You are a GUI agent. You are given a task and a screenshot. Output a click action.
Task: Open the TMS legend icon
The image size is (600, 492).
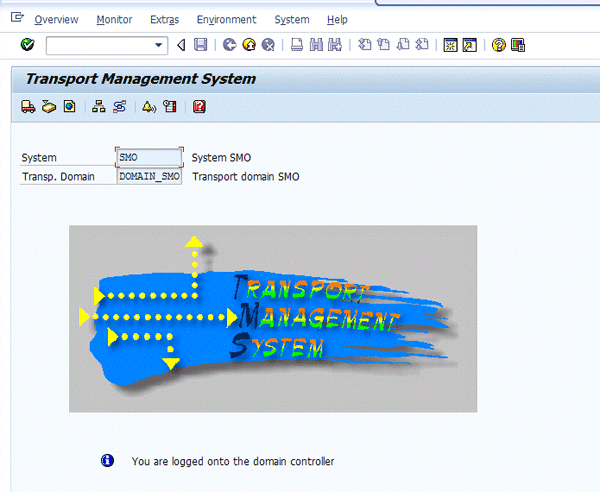point(170,106)
